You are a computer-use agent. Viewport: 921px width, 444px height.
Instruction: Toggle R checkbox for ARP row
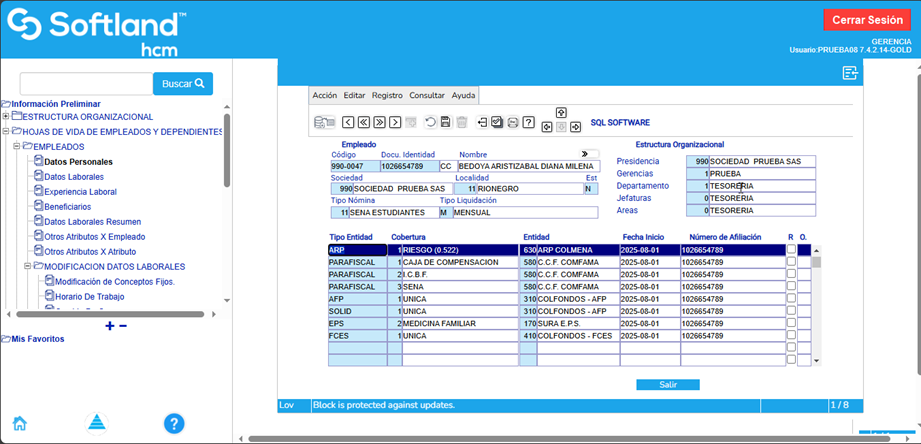click(x=791, y=250)
